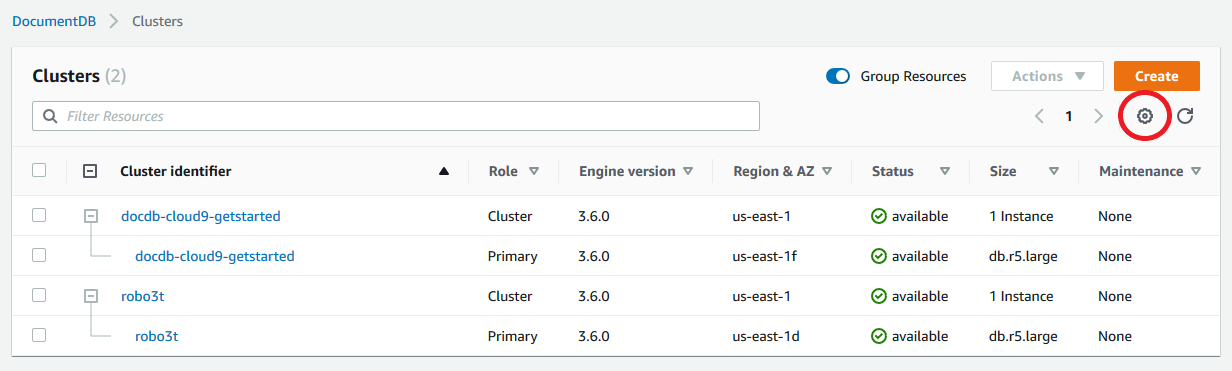Open docdb-cloud9-getstarted cluster link
This screenshot has width=1232, height=371.
(201, 216)
